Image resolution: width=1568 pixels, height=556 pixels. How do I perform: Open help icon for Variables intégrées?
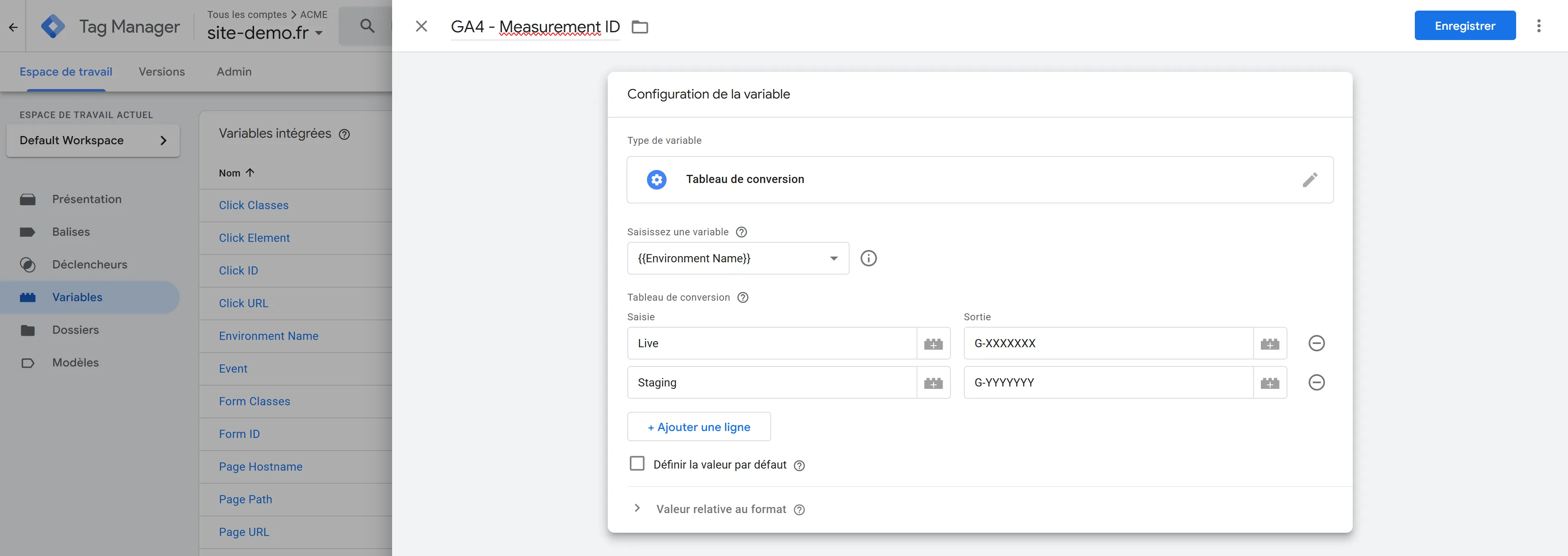point(344,134)
